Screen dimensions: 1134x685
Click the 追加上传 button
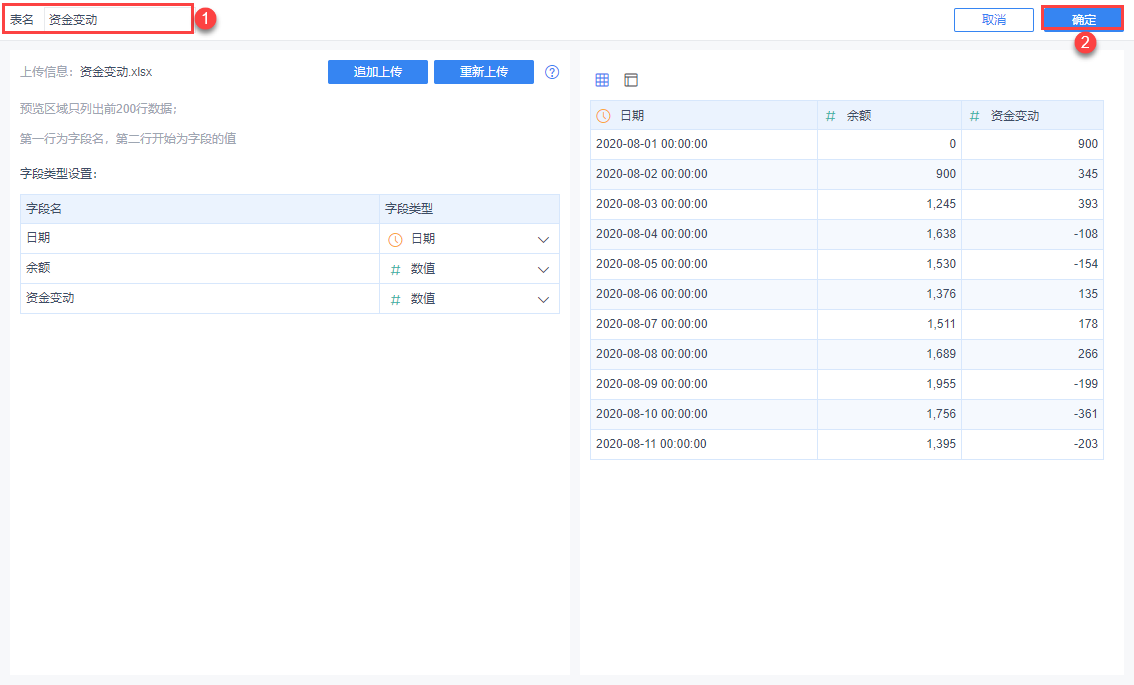click(378, 72)
